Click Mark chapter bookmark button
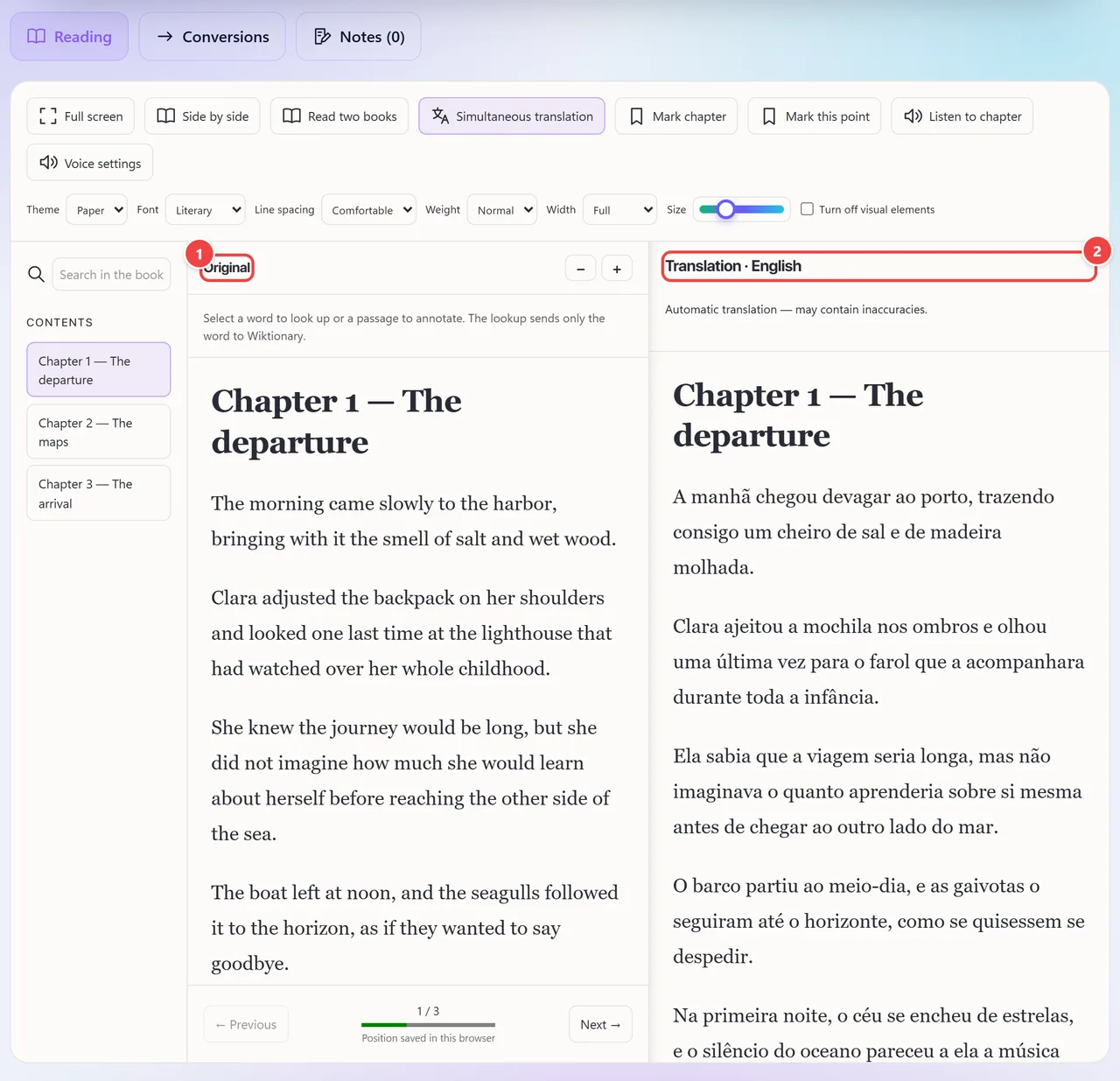Image resolution: width=1120 pixels, height=1081 pixels. point(677,116)
